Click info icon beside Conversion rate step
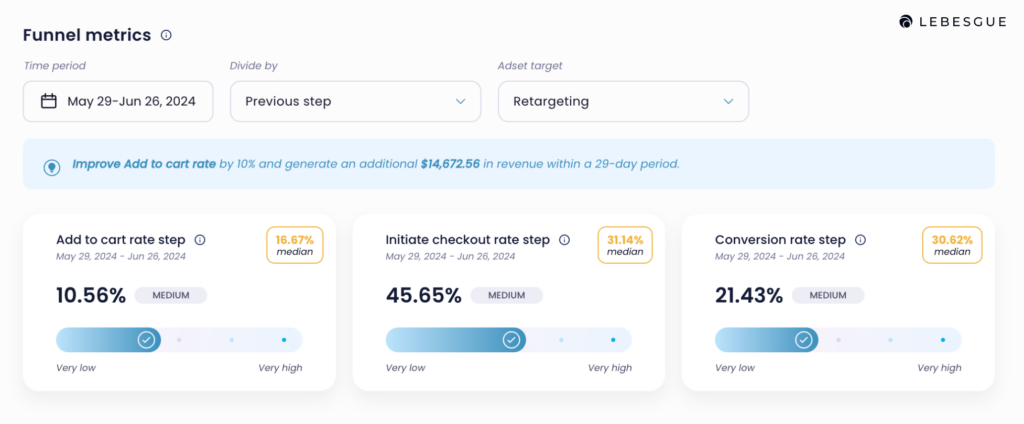The height and width of the screenshot is (424, 1024). [860, 240]
